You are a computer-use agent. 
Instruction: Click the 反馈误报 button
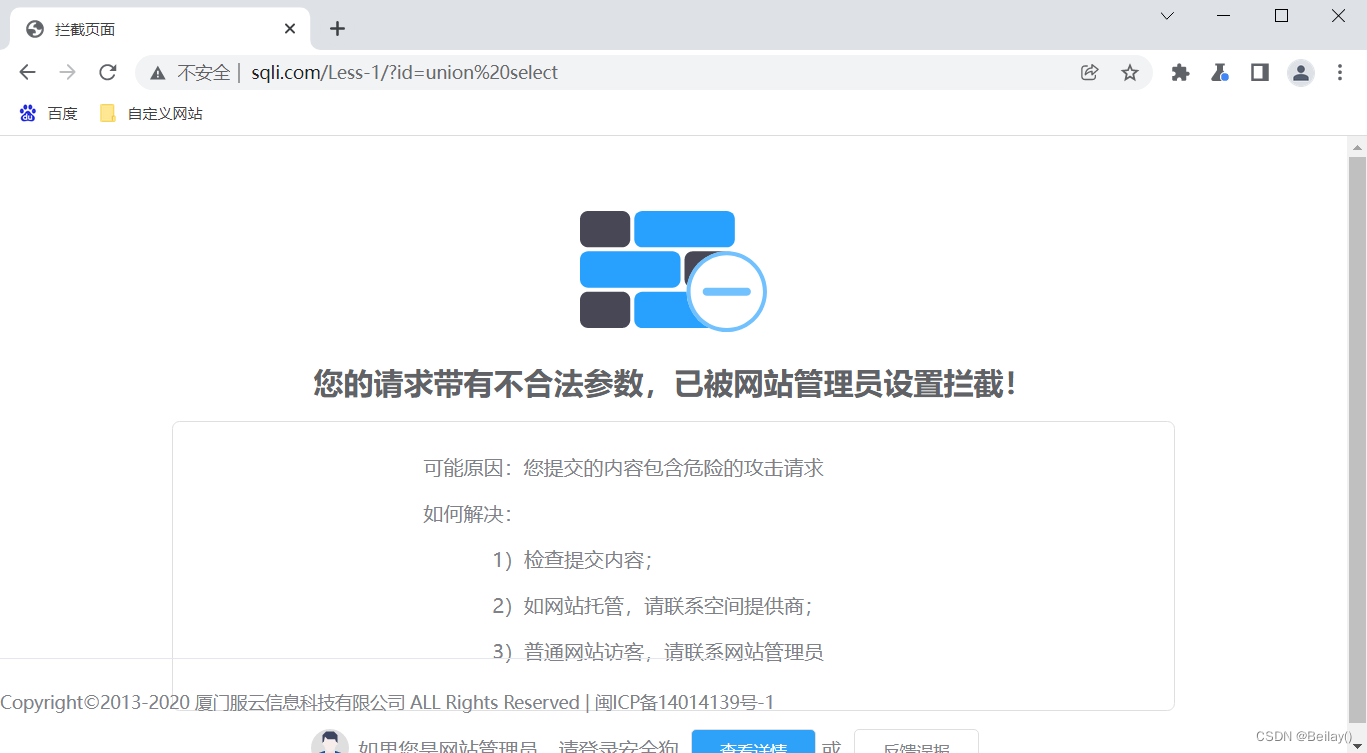(915, 746)
